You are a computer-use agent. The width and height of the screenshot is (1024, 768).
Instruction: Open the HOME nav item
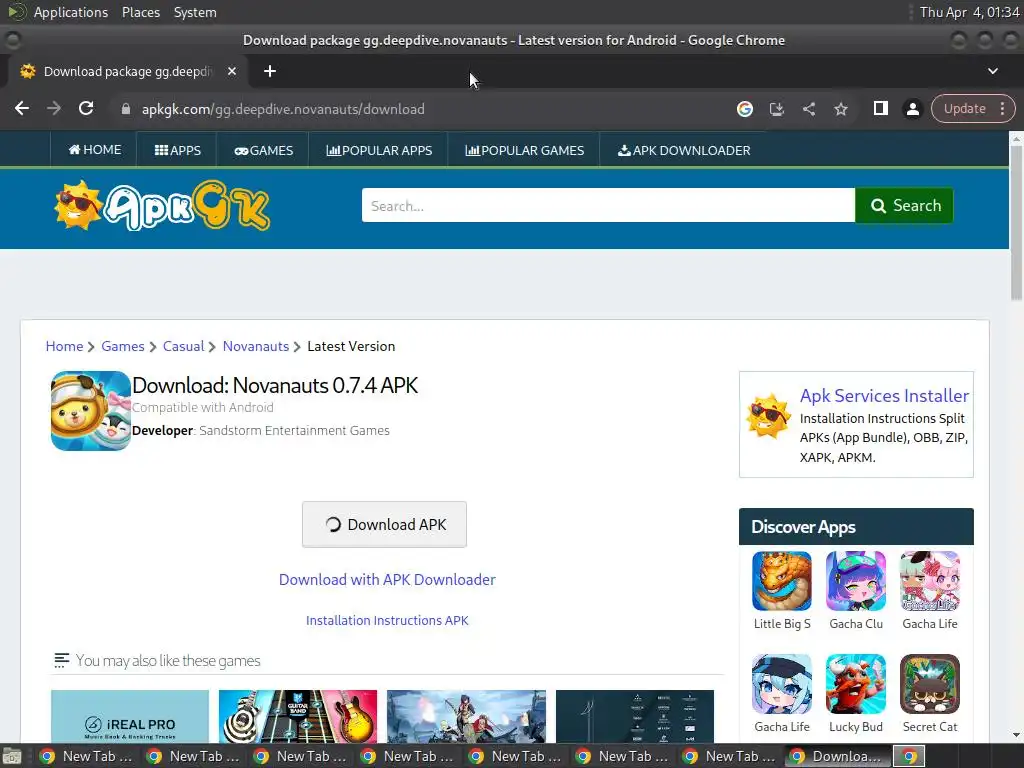95,150
